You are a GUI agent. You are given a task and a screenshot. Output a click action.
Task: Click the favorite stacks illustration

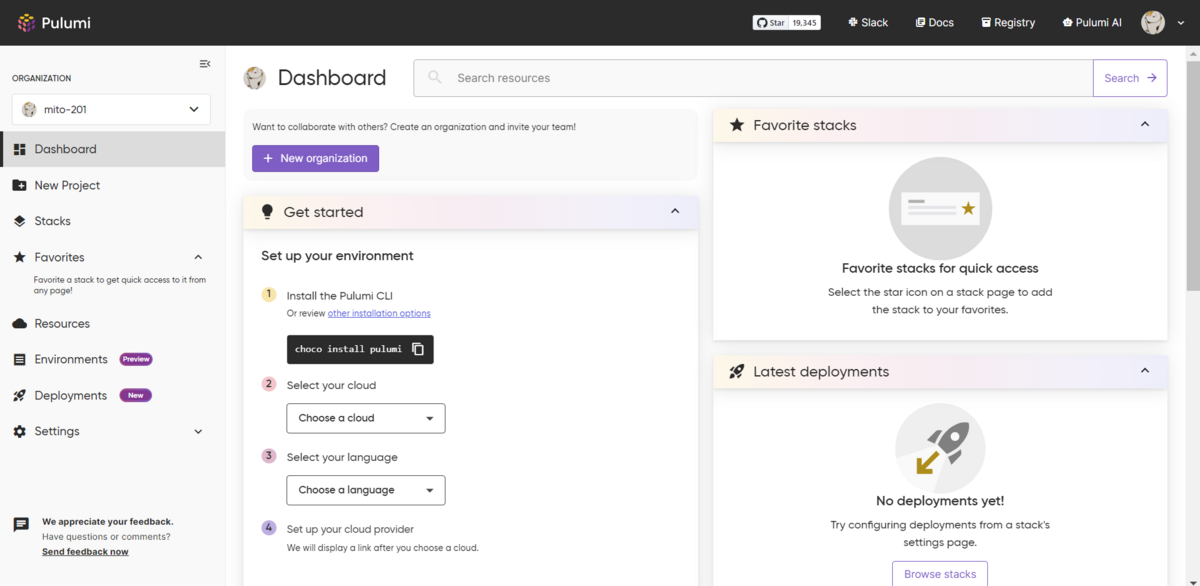coord(940,208)
